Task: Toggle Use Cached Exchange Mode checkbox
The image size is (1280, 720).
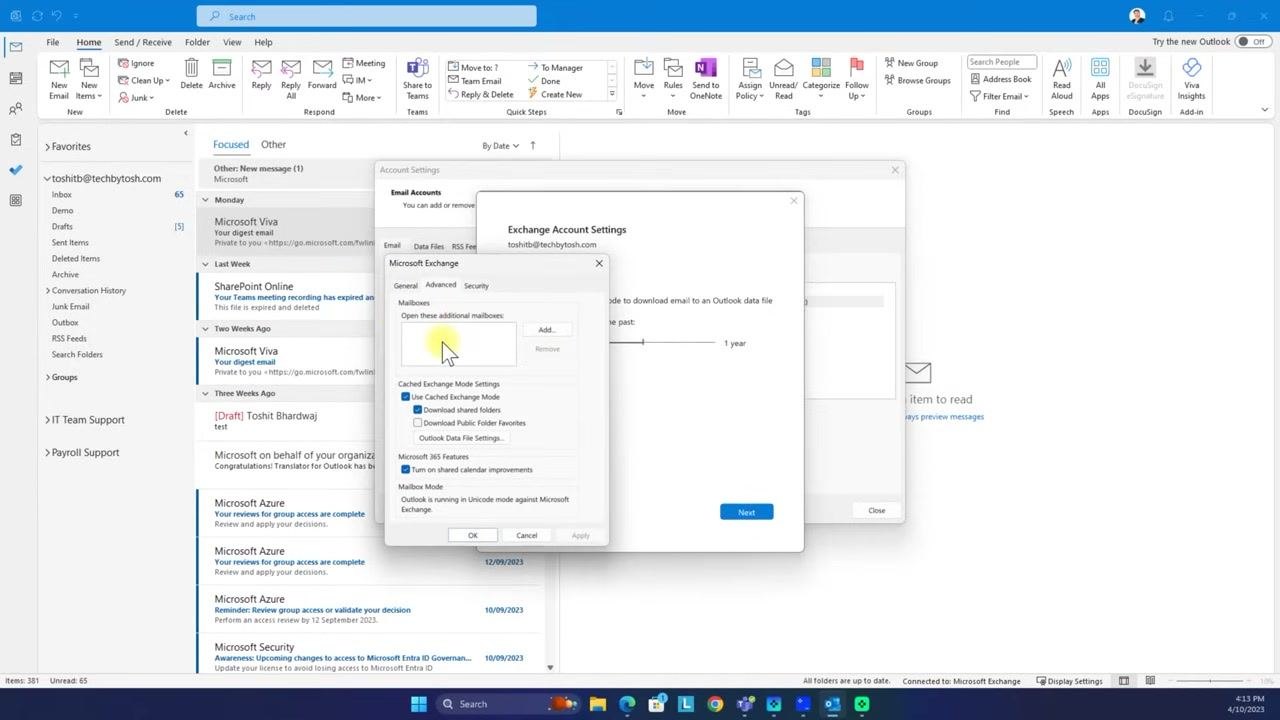Action: coord(406,397)
